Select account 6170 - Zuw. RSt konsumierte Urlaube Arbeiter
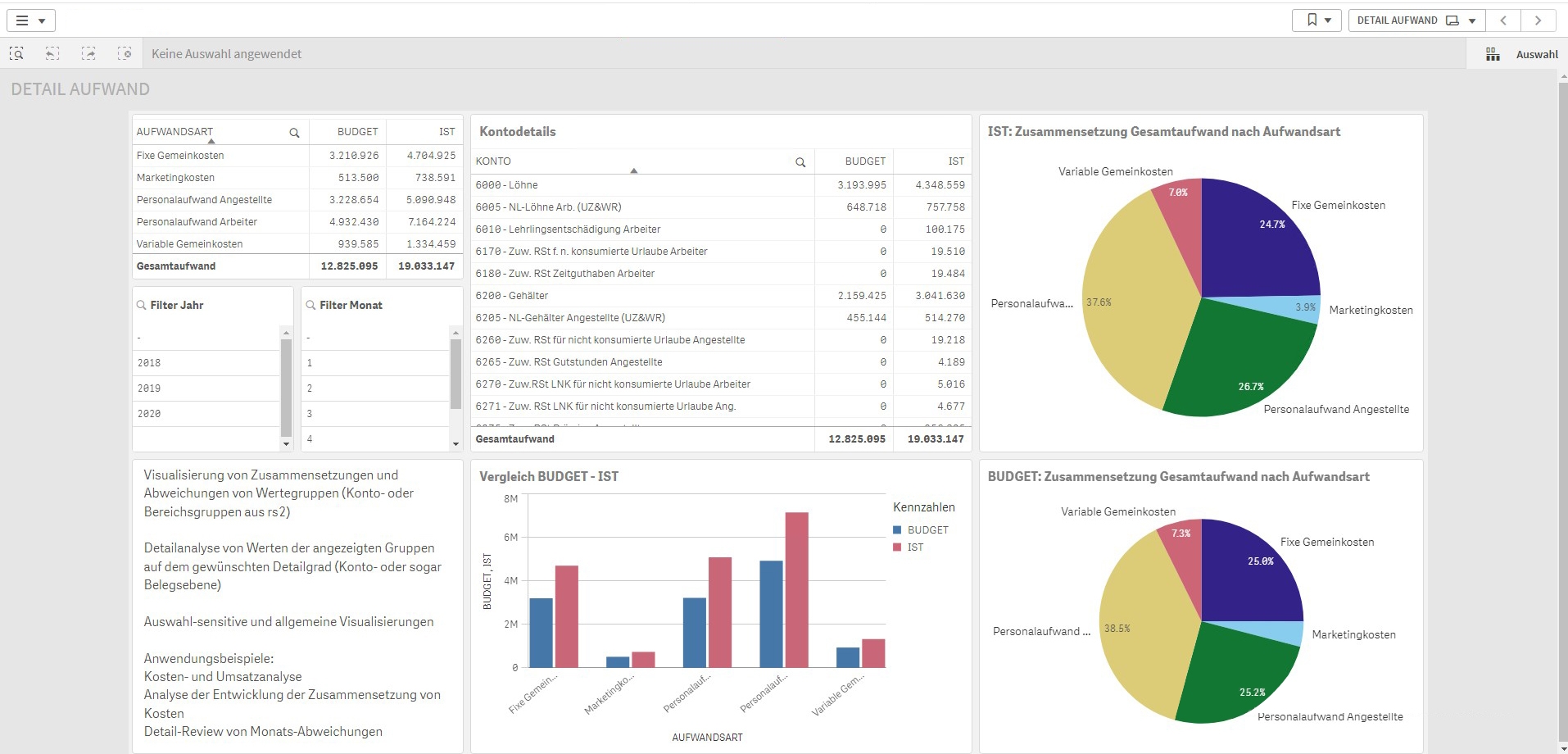This screenshot has width=1568, height=754. (721, 251)
